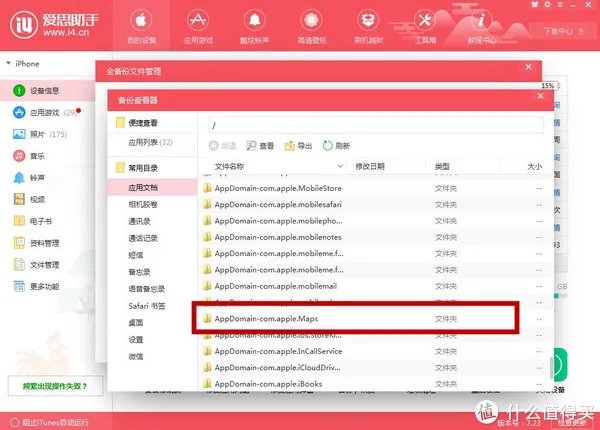Screen dimensions: 600x430
Task: Select AppDomain-com.apple.mobilepho... folder
Action: click(376, 221)
